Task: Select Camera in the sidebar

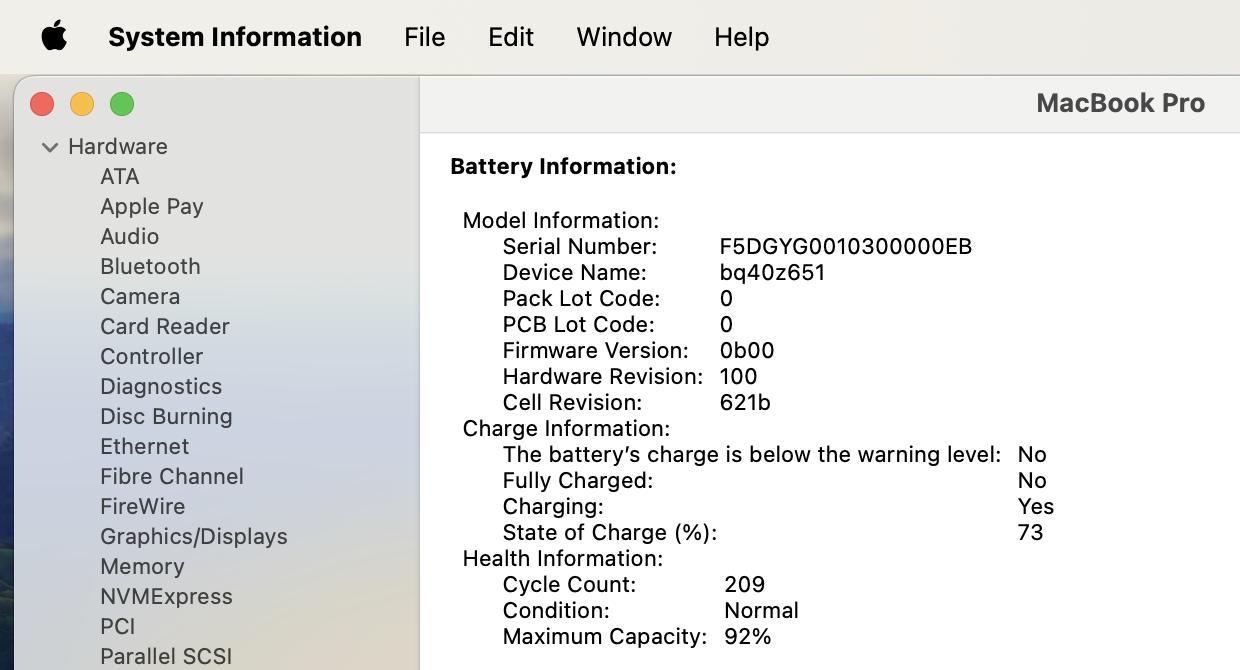Action: 140,297
